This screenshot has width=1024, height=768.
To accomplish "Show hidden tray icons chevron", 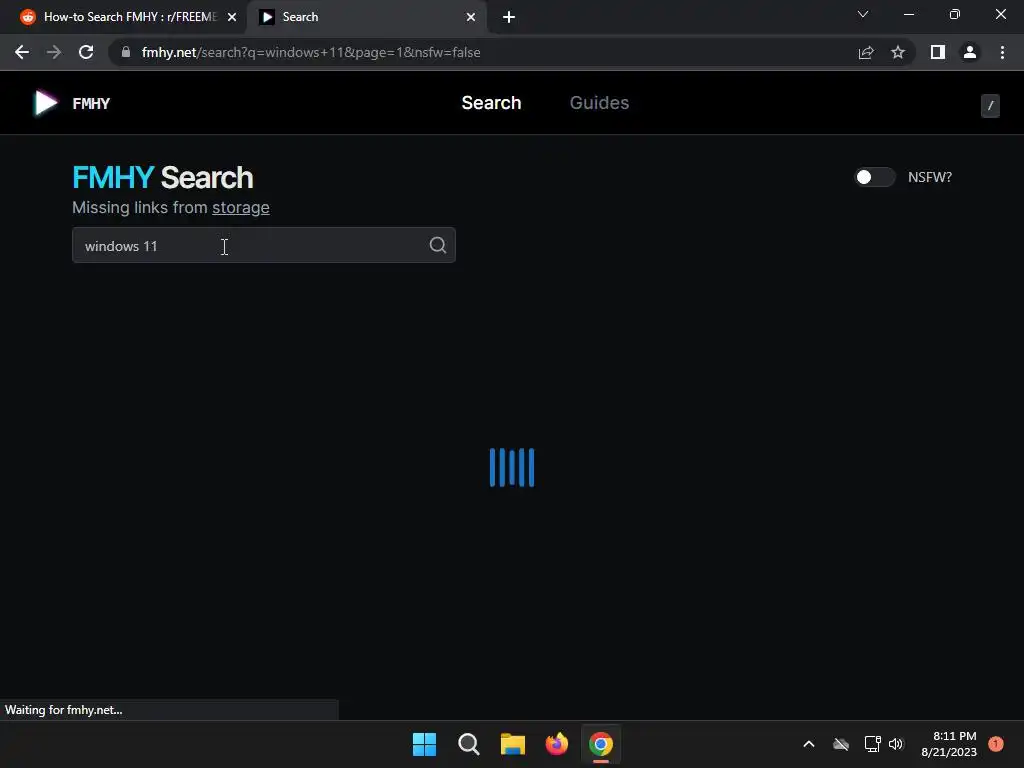I will pyautogui.click(x=808, y=744).
